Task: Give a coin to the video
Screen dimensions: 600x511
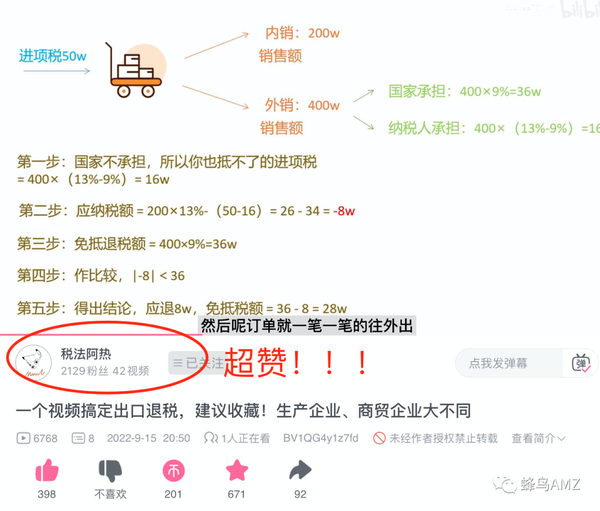Action: 174,471
